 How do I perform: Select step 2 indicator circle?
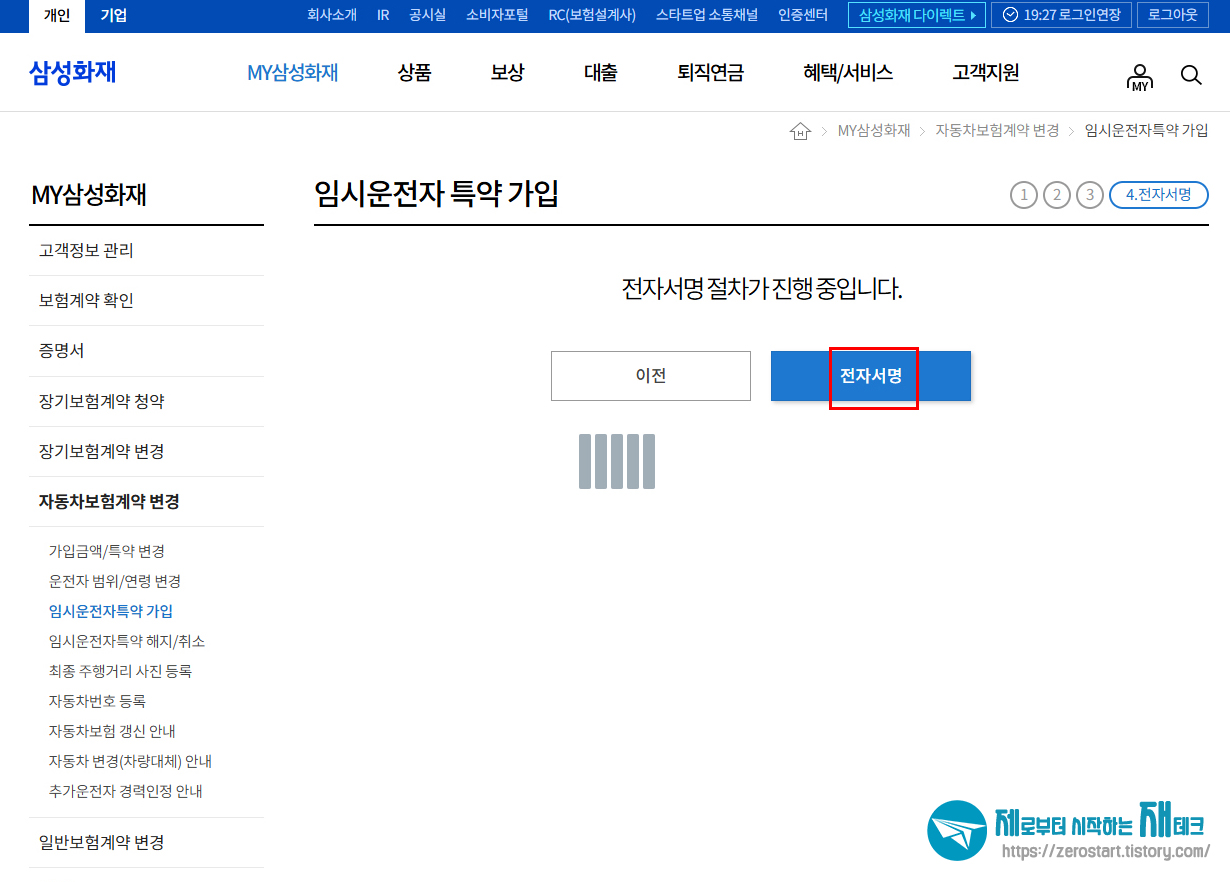click(1057, 195)
